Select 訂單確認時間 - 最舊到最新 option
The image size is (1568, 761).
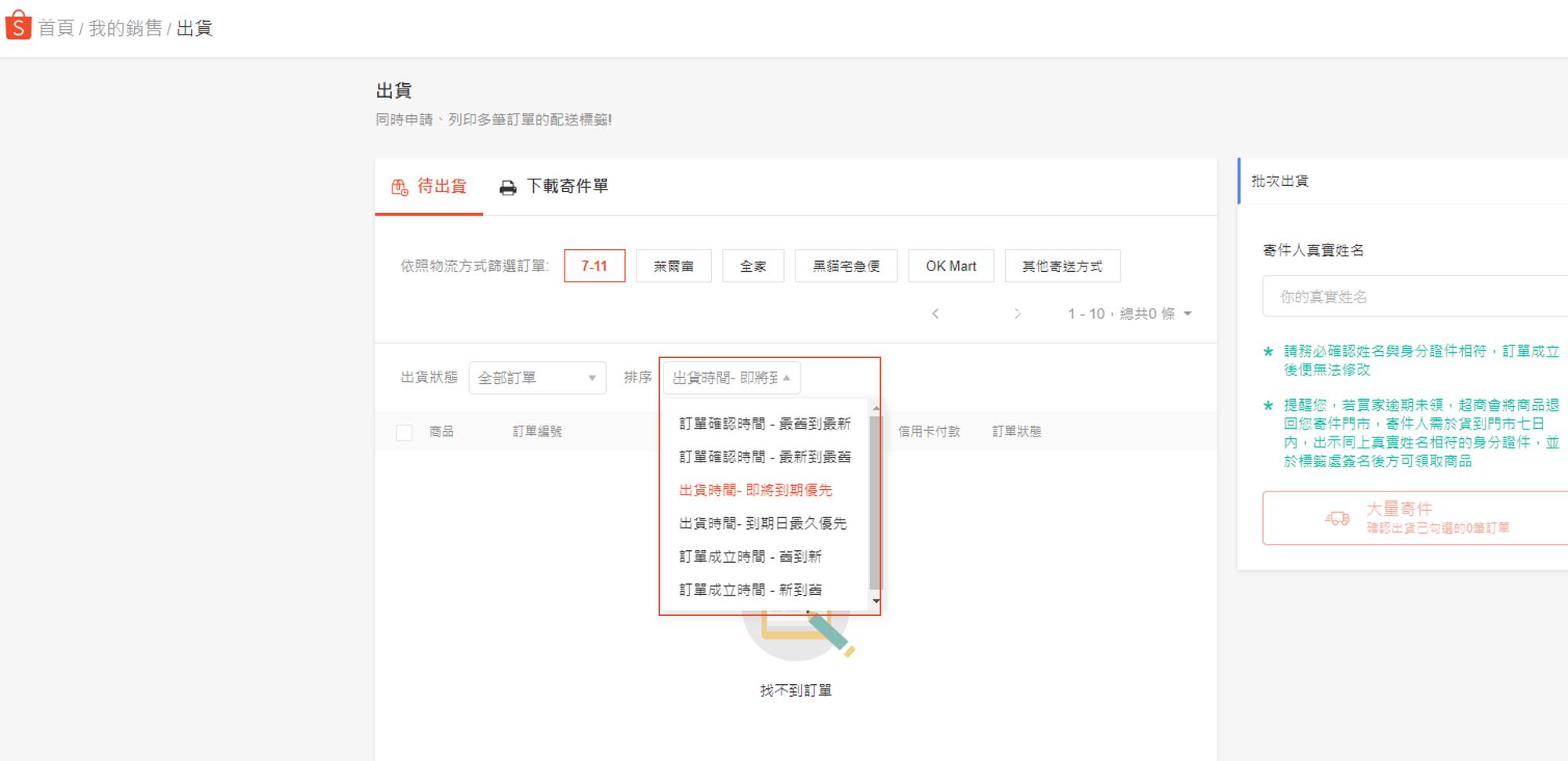[x=764, y=424]
